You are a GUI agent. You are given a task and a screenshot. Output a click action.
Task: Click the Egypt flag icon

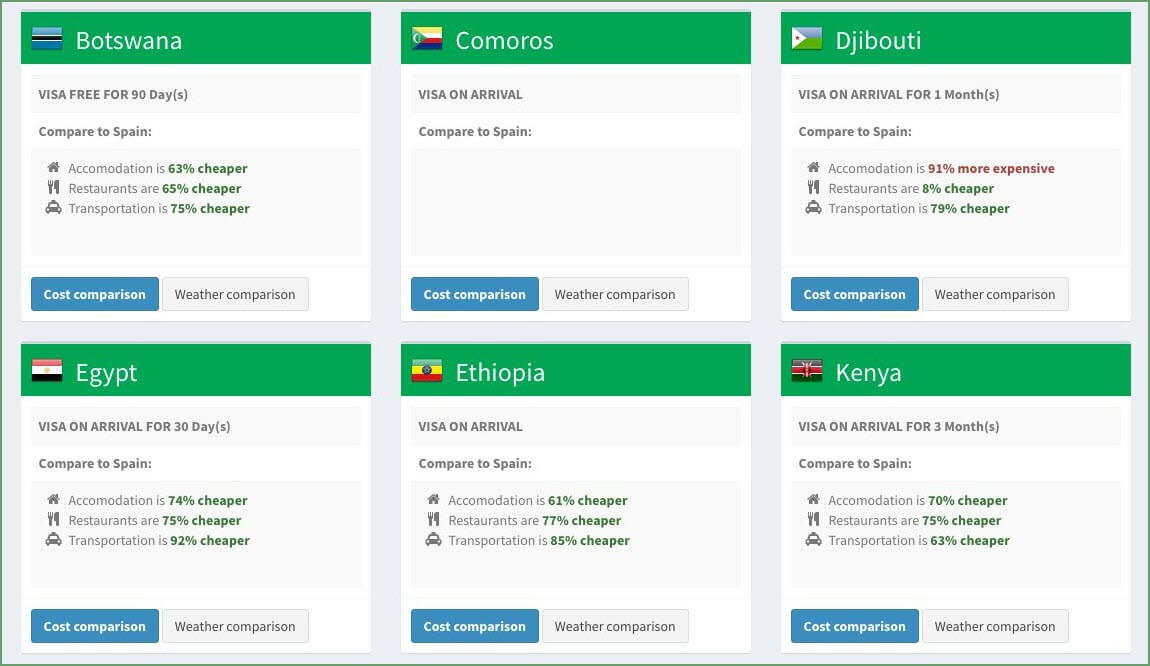pyautogui.click(x=47, y=371)
